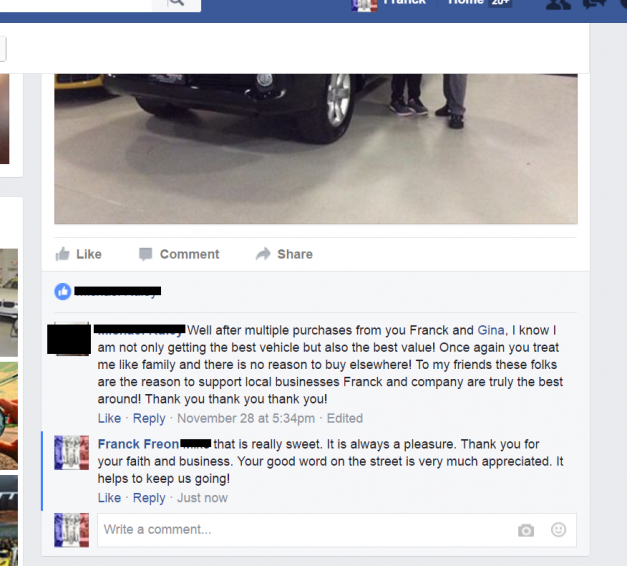
Task: Open messages icon in top bar
Action: pyautogui.click(x=594, y=4)
